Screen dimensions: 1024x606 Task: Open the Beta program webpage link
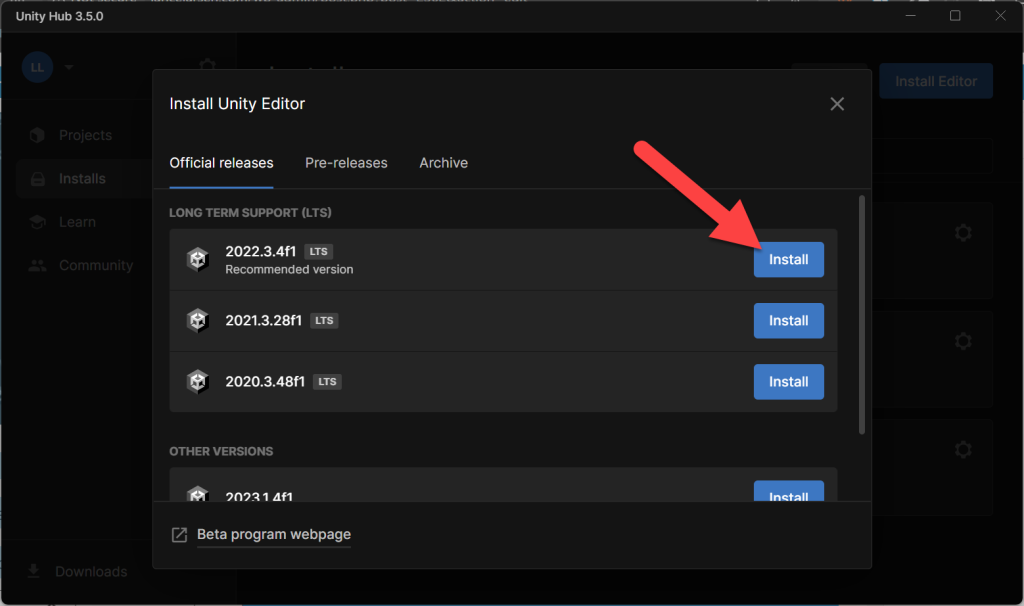[274, 535]
